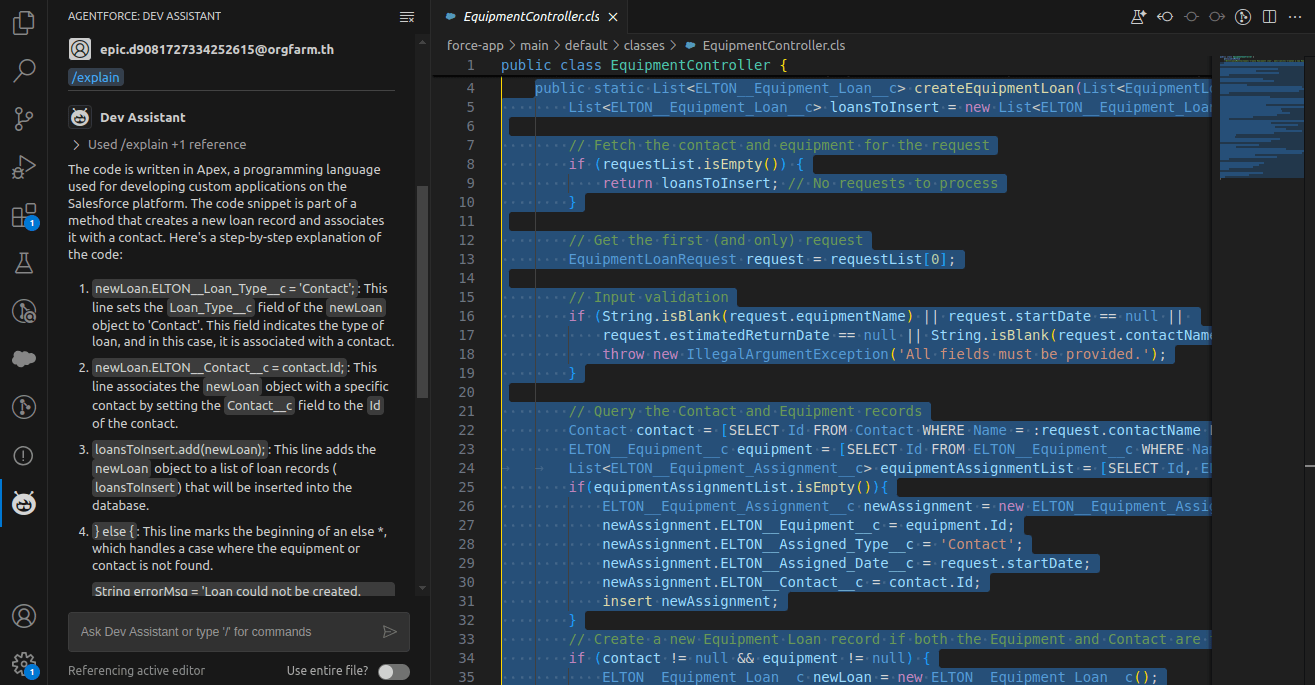Click 'classes' in the breadcrumb bar
Viewport: 1315px width, 685px height.
click(644, 45)
